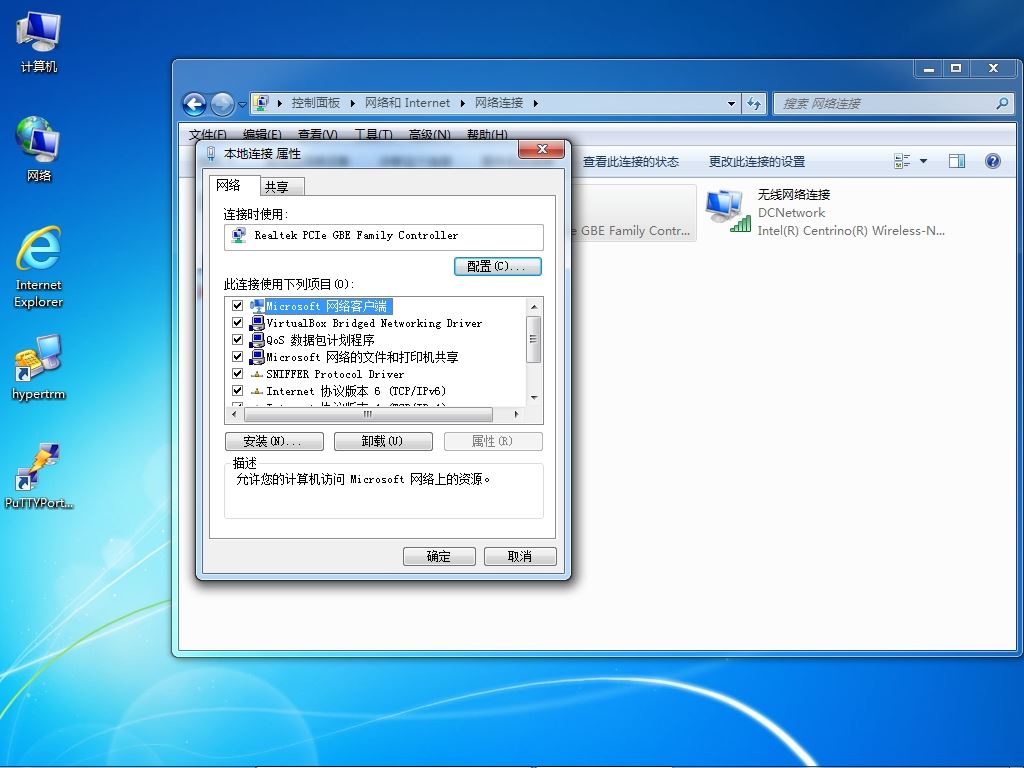Uncheck VirtualBox Bridged Networking Driver checkbox
This screenshot has height=768, width=1024.
tap(237, 323)
